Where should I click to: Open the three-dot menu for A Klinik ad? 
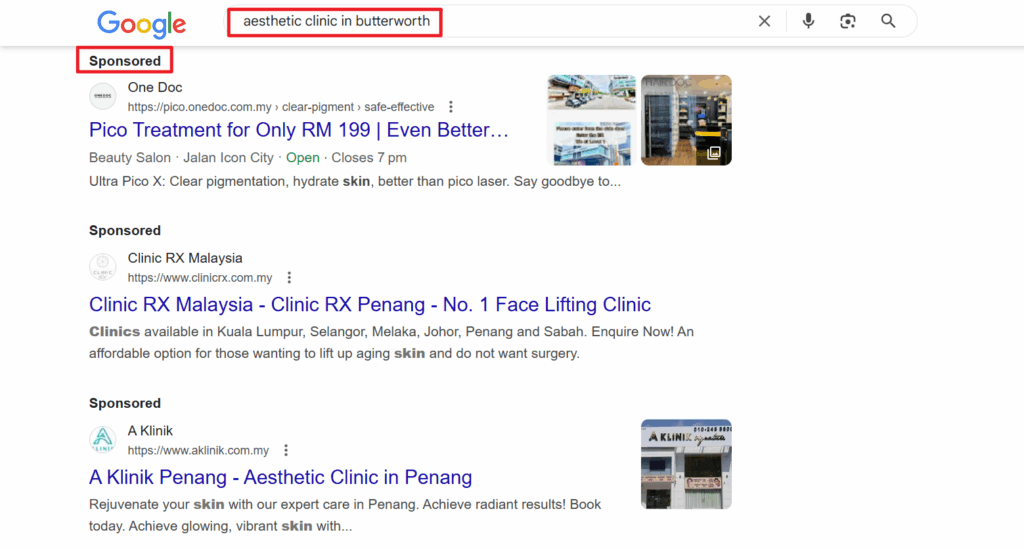pyautogui.click(x=286, y=450)
